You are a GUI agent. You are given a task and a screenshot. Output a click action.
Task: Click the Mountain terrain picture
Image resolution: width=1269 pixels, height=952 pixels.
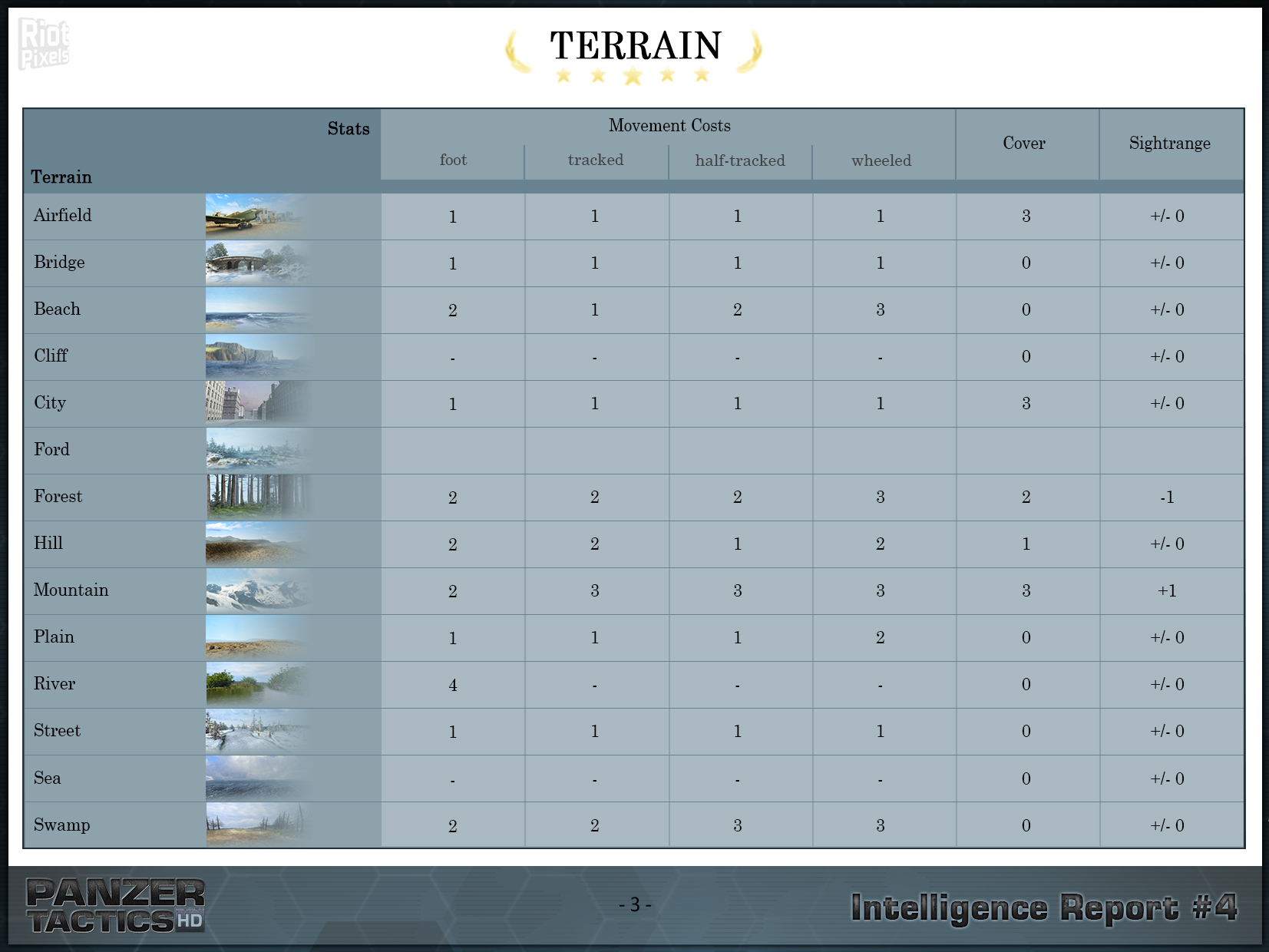[x=257, y=590]
